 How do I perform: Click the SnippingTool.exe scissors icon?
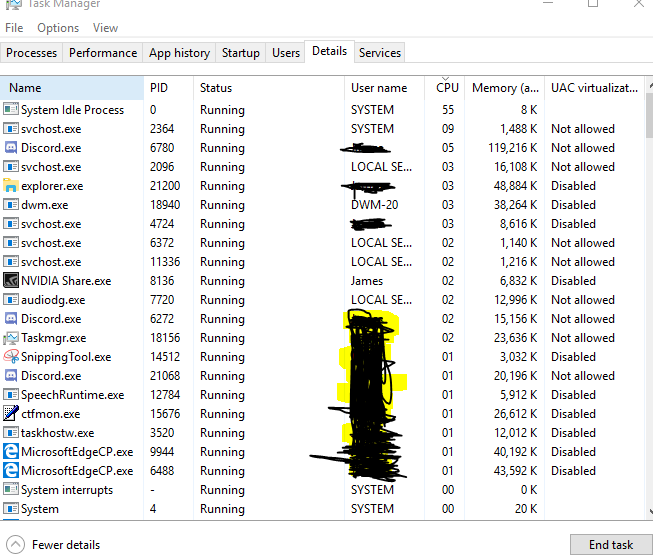(x=11, y=357)
